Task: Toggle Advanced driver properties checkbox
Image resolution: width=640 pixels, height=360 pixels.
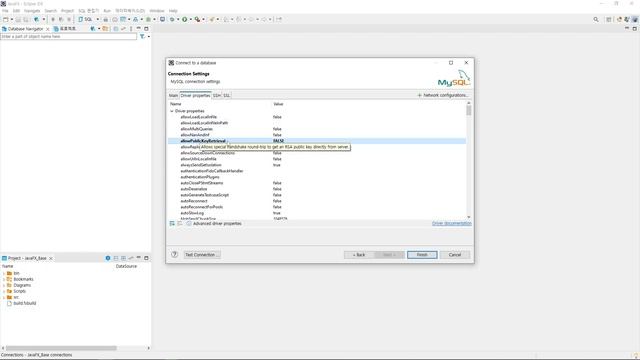Action: pos(189,223)
